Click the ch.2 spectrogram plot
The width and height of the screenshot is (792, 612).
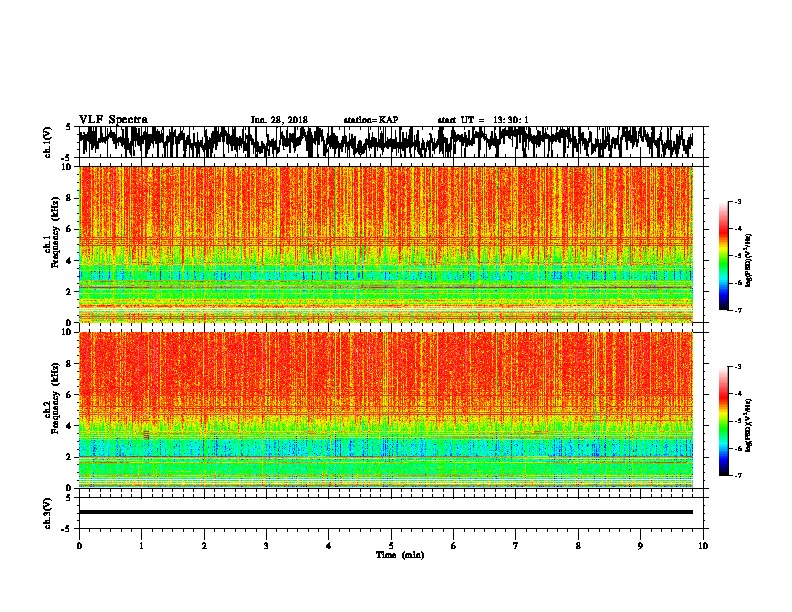click(386, 410)
